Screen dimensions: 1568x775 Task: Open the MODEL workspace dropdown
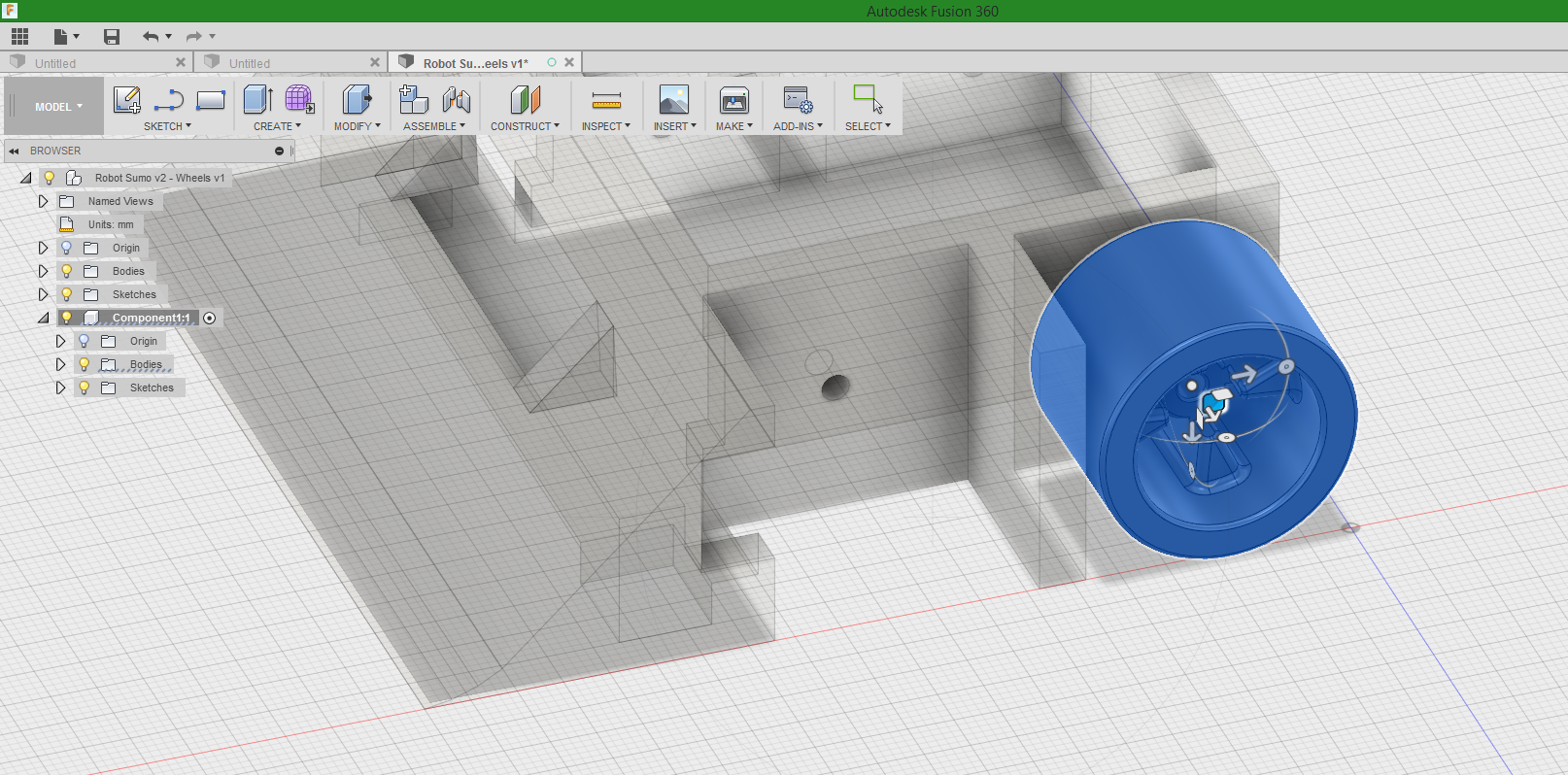point(58,107)
